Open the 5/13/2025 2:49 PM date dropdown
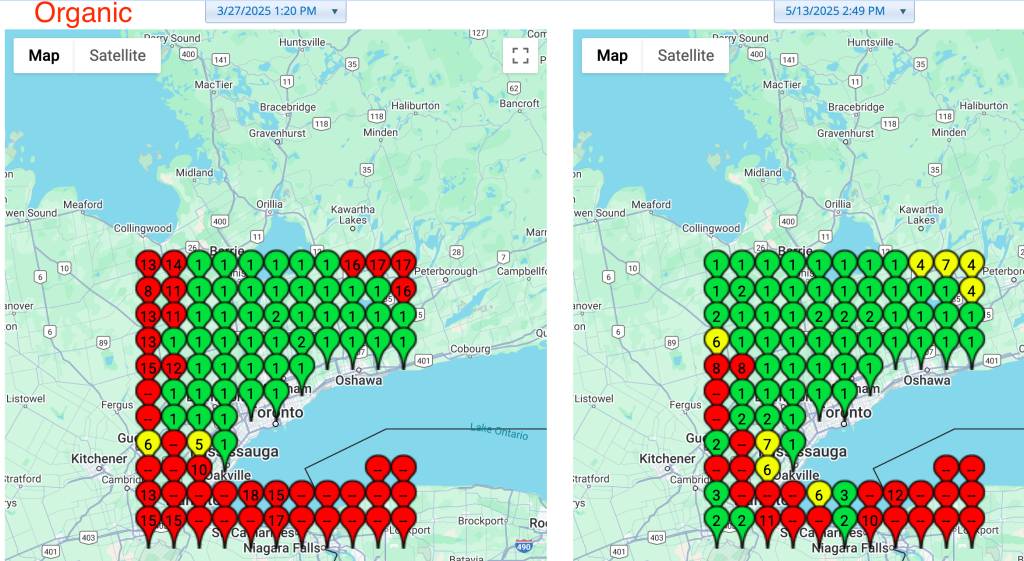The image size is (1024, 561). pyautogui.click(x=843, y=11)
